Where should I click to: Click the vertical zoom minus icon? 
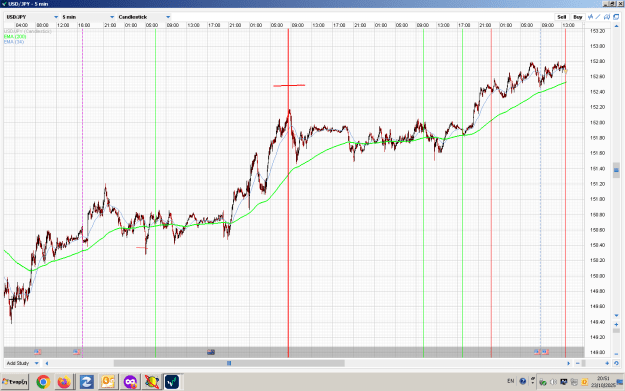pos(616,354)
